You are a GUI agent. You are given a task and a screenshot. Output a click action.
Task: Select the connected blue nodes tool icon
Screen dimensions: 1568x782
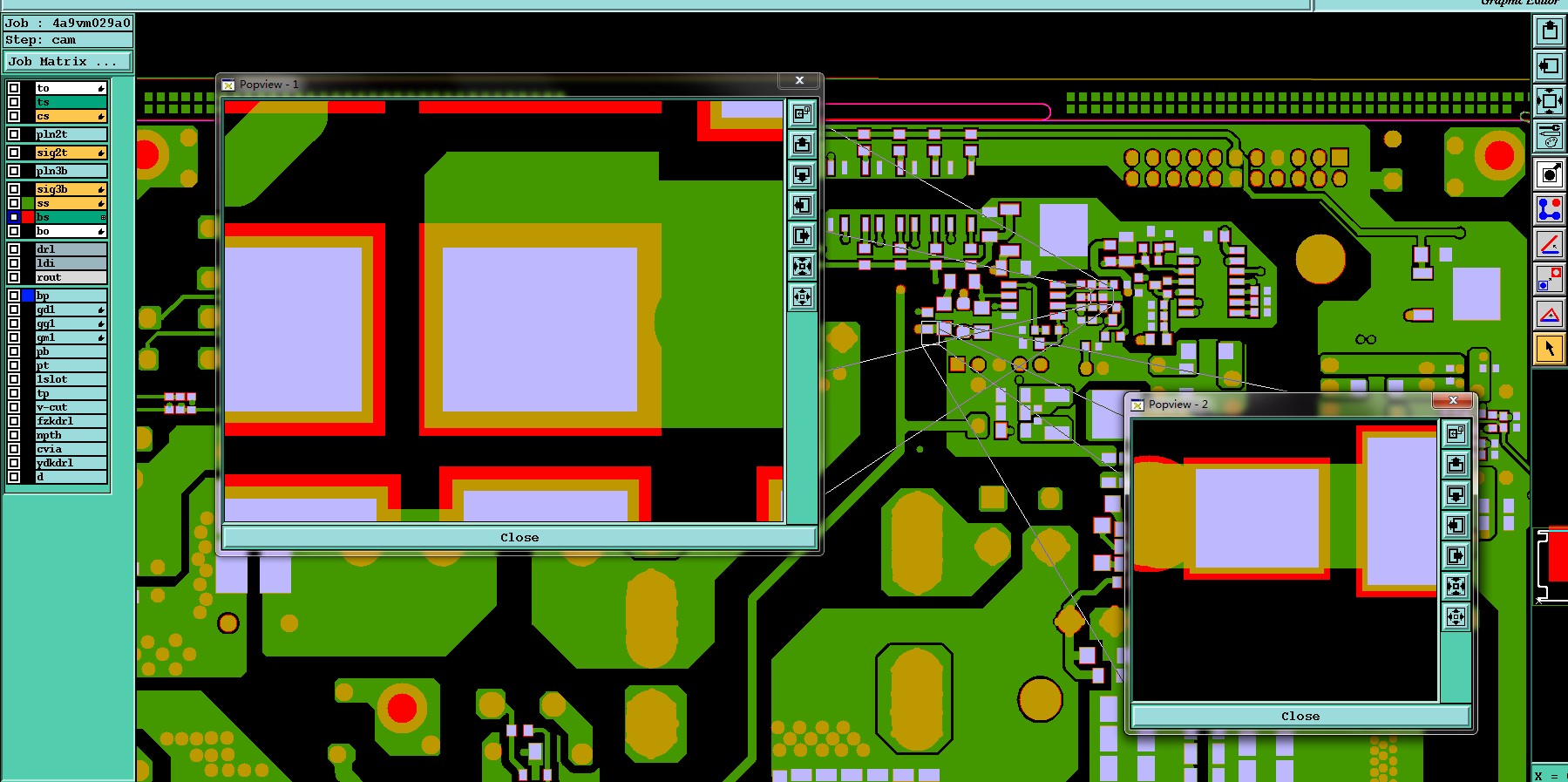coord(1549,209)
